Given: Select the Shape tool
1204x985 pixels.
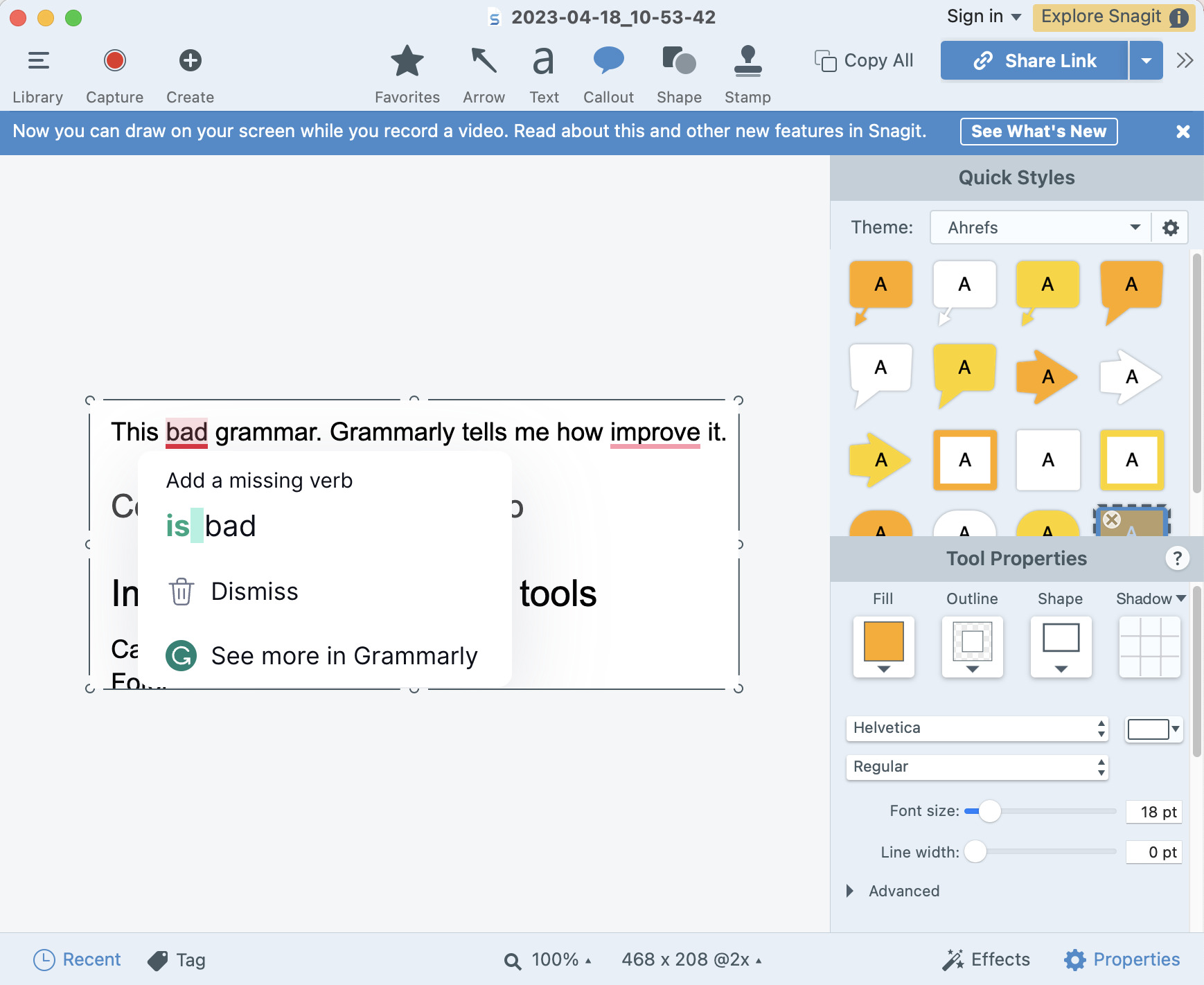Looking at the screenshot, I should click(678, 69).
